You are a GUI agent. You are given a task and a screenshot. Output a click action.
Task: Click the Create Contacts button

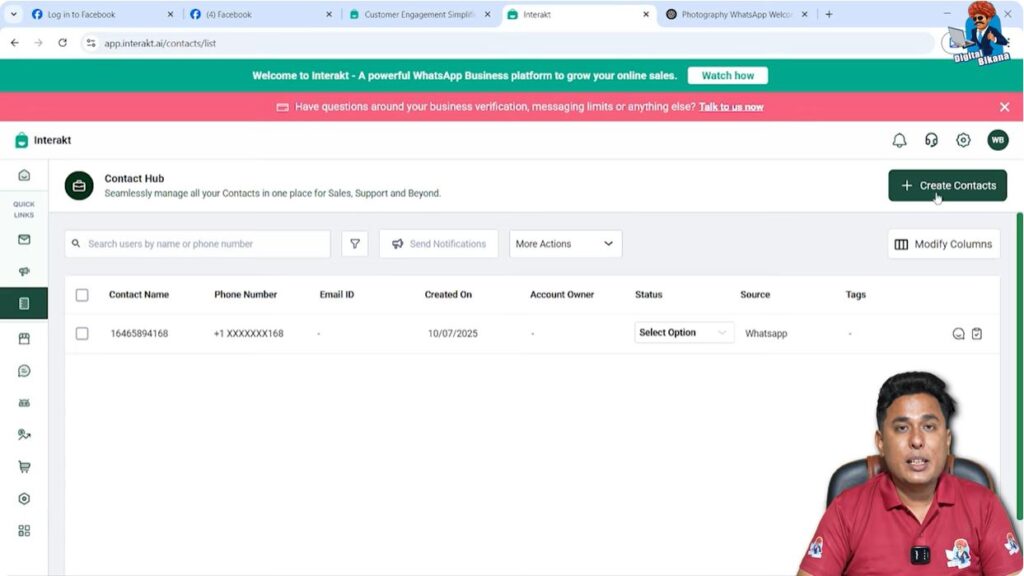pos(947,185)
